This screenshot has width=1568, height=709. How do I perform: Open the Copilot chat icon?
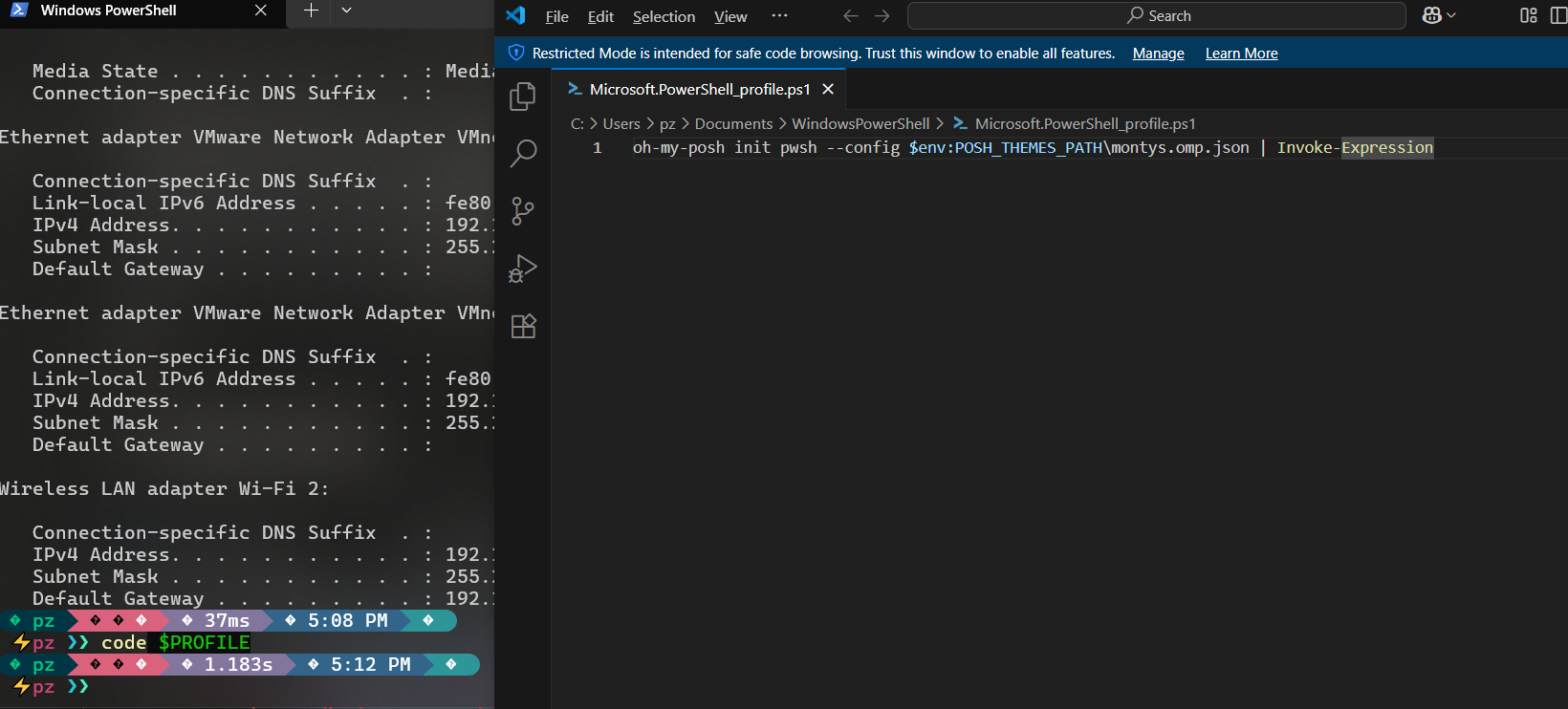1431,15
